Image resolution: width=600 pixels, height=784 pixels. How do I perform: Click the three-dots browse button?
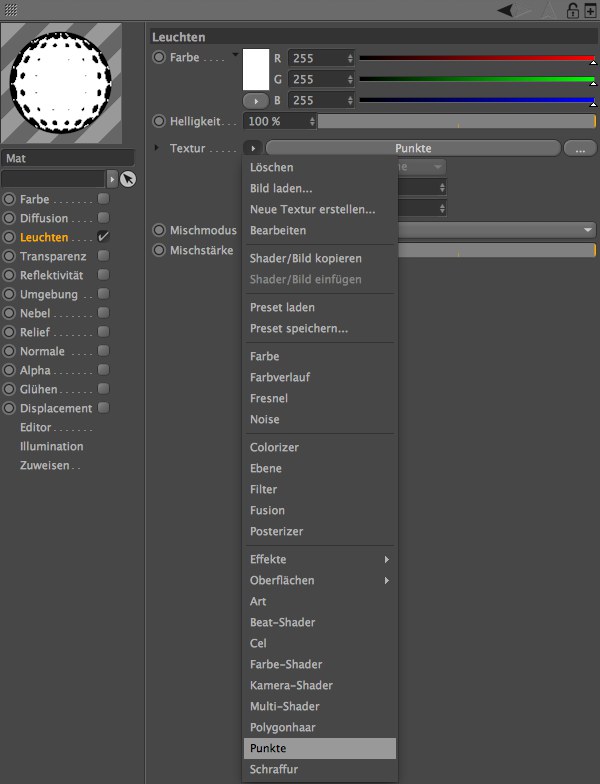580,148
